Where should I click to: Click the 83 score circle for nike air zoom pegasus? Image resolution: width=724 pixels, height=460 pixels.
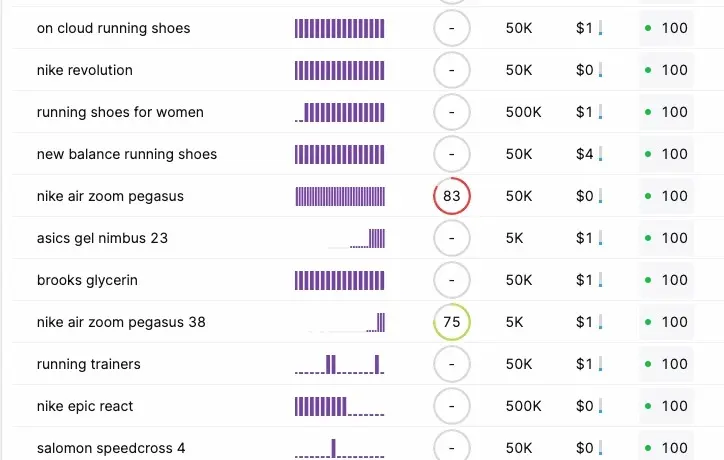(452, 196)
